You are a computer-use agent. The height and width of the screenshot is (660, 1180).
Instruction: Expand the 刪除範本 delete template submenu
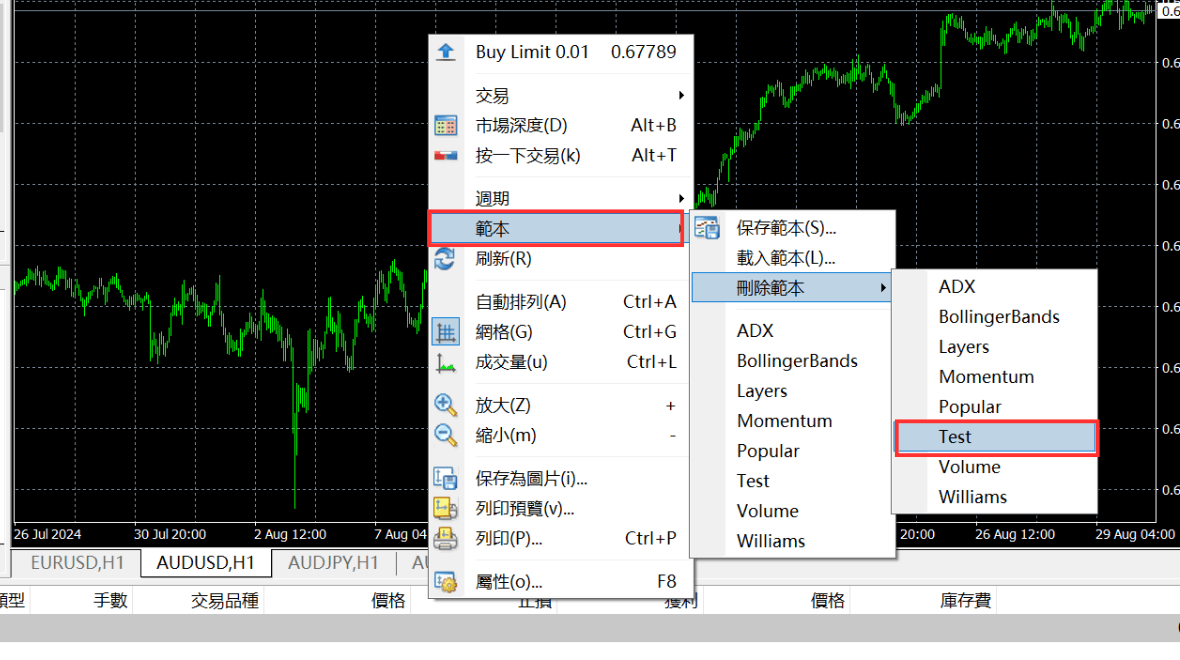tap(792, 287)
